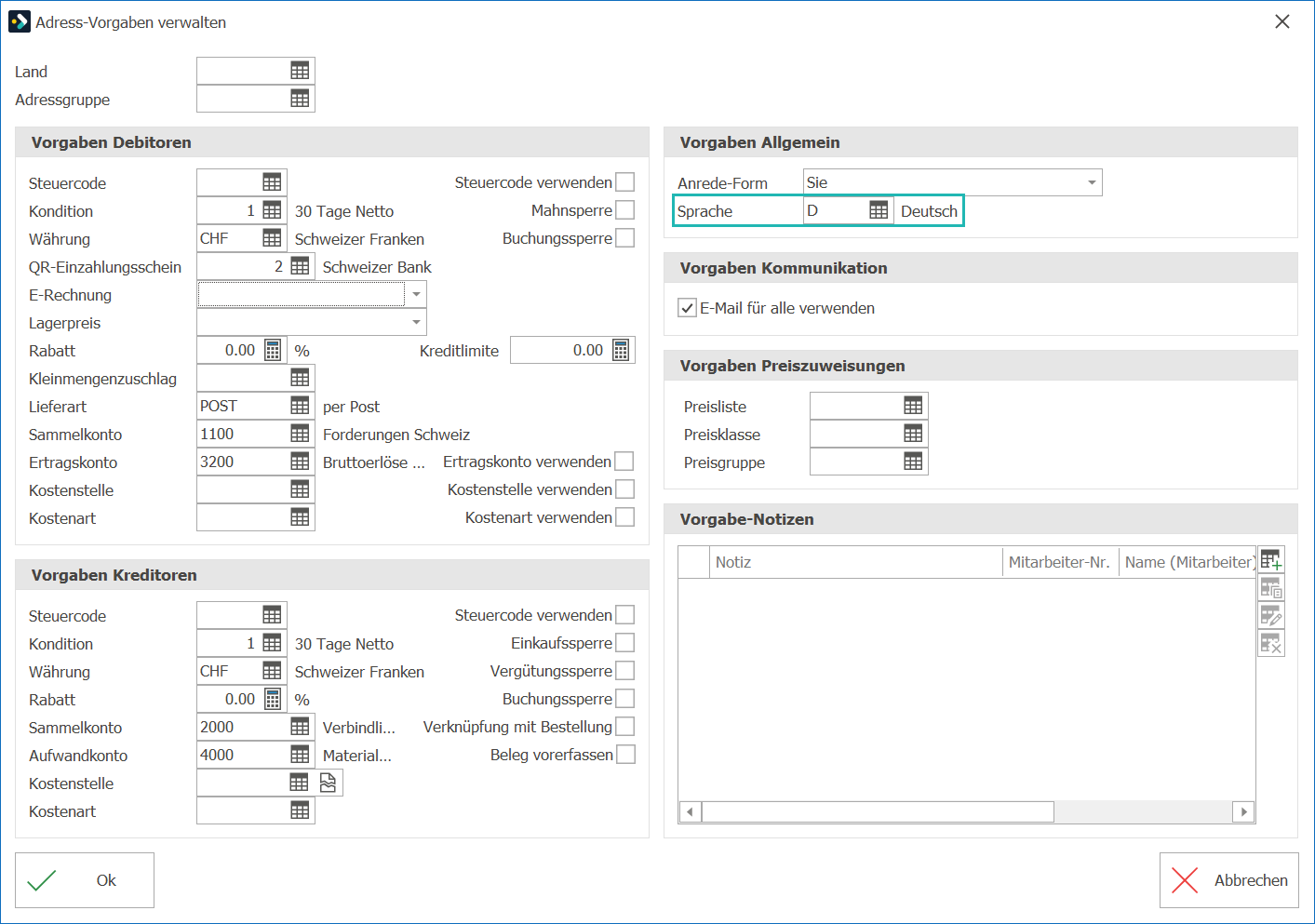Open the QR-Einzahlungsschein lookup icon
This screenshot has width=1315, height=924.
(300, 266)
